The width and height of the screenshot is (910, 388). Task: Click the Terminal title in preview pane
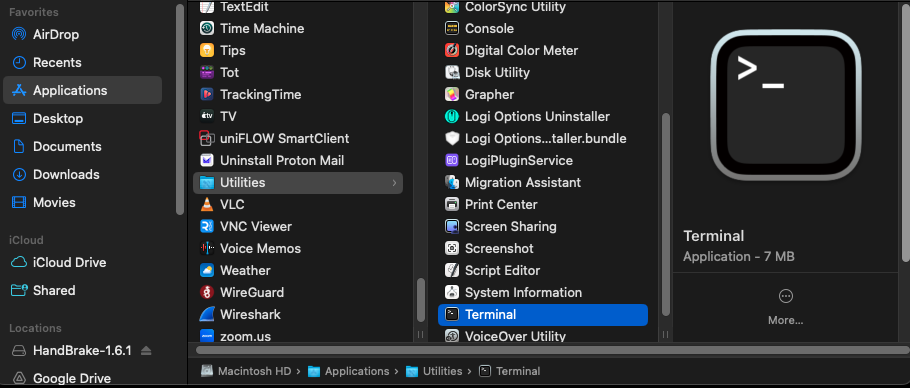[713, 236]
